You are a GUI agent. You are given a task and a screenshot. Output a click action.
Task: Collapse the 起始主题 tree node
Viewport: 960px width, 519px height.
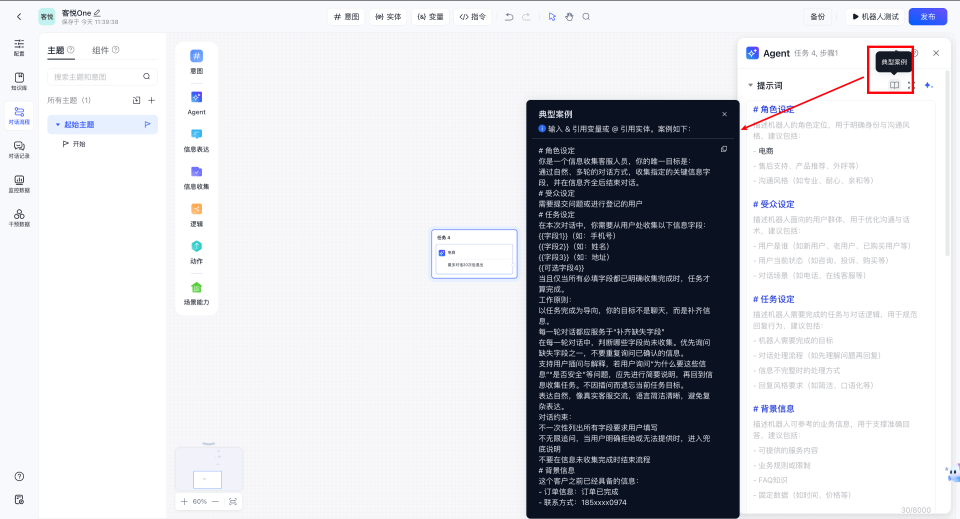(x=58, y=124)
